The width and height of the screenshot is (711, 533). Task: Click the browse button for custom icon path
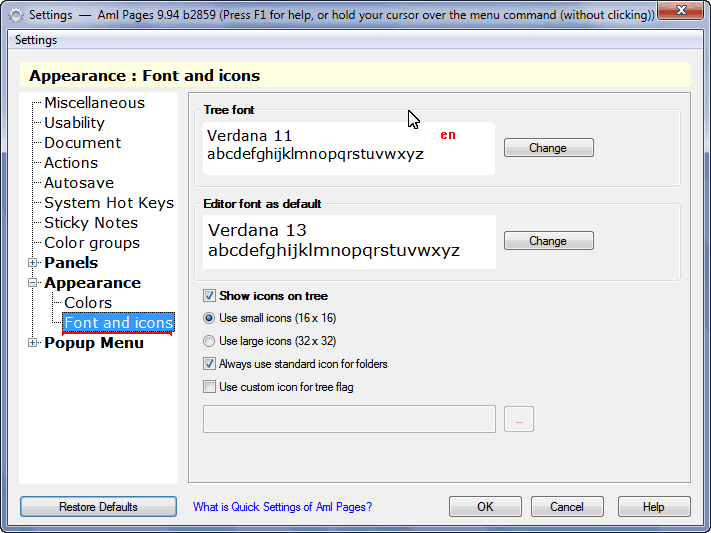point(519,419)
